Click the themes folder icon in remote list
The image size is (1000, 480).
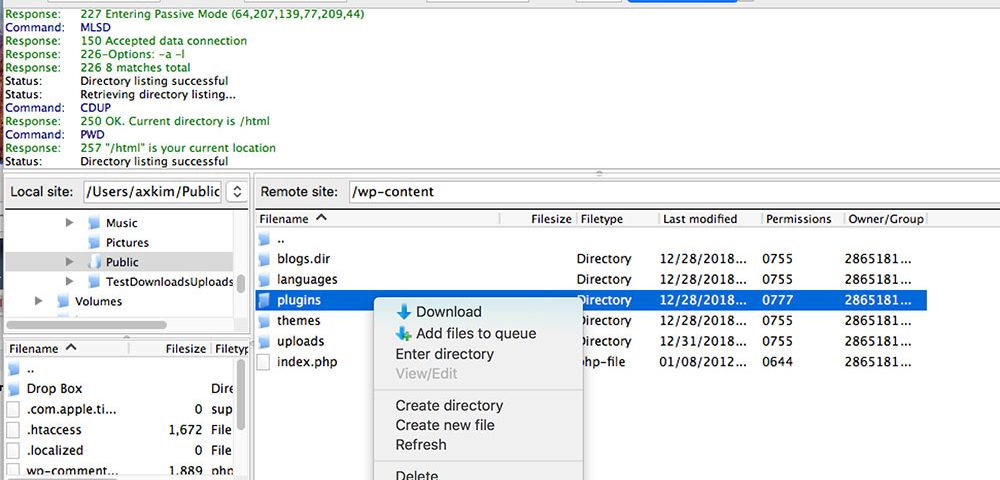tap(264, 321)
